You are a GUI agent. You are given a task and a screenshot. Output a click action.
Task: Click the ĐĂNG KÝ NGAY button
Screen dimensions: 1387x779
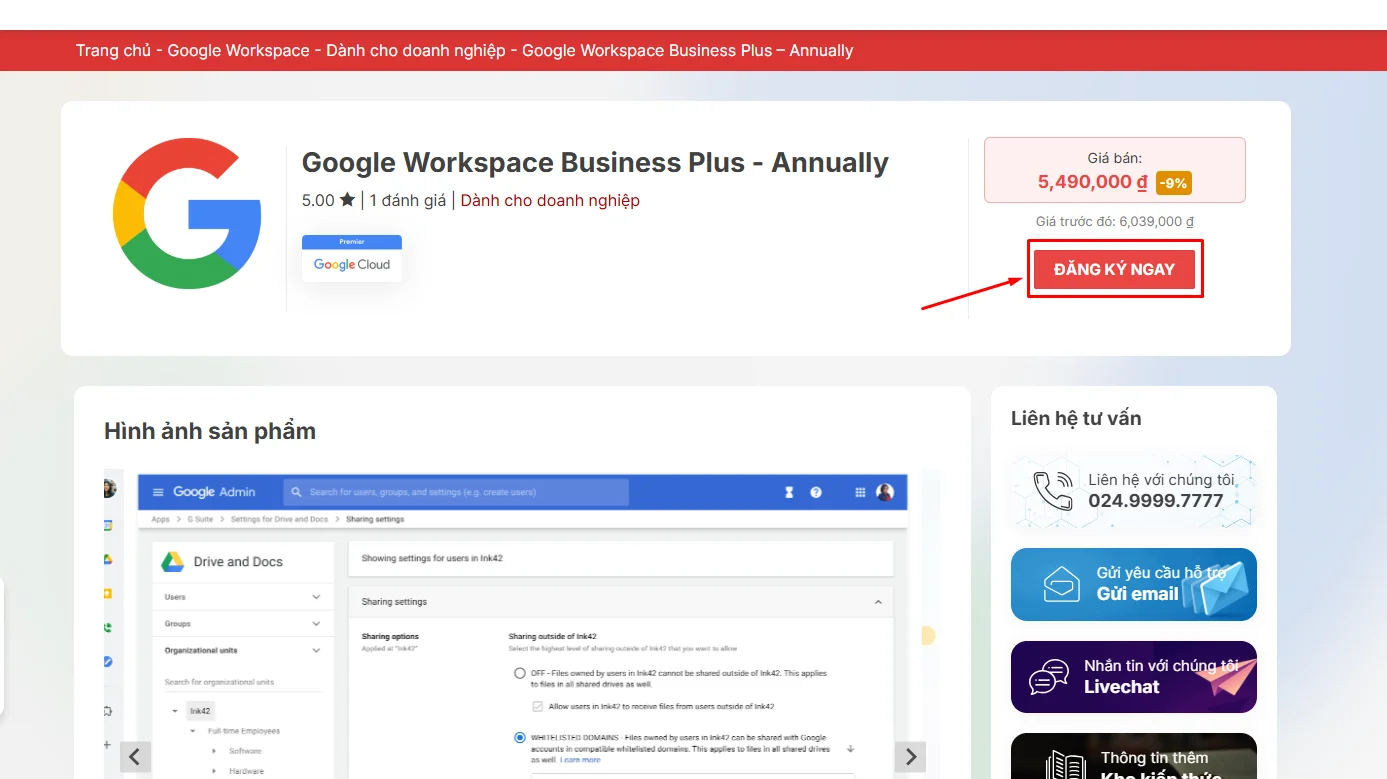[1114, 269]
